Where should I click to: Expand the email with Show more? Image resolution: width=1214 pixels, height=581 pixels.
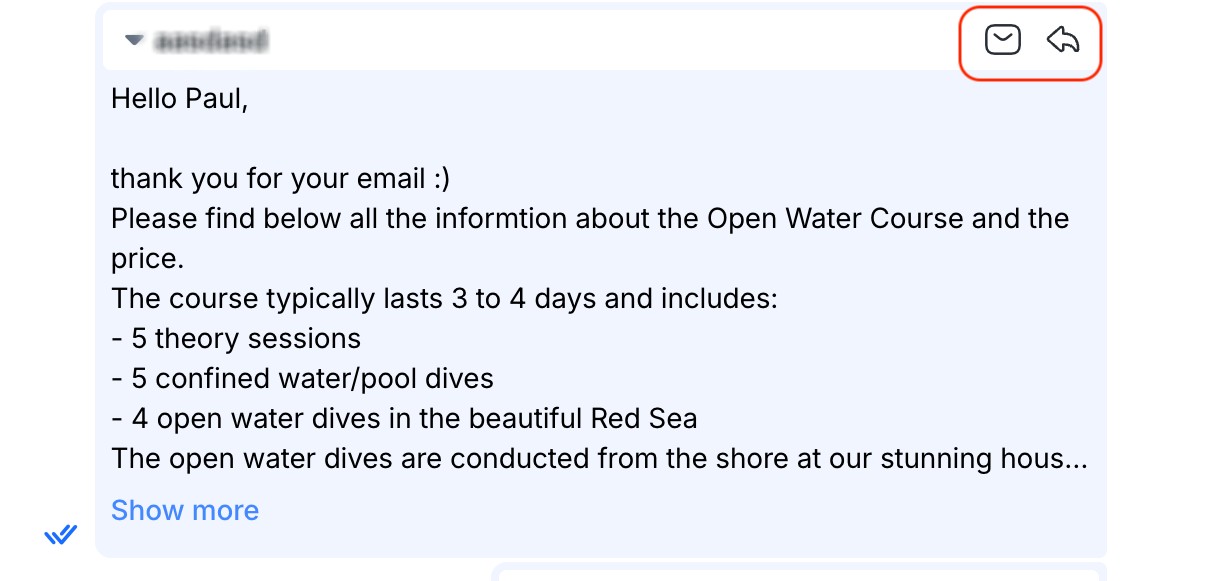click(185, 510)
